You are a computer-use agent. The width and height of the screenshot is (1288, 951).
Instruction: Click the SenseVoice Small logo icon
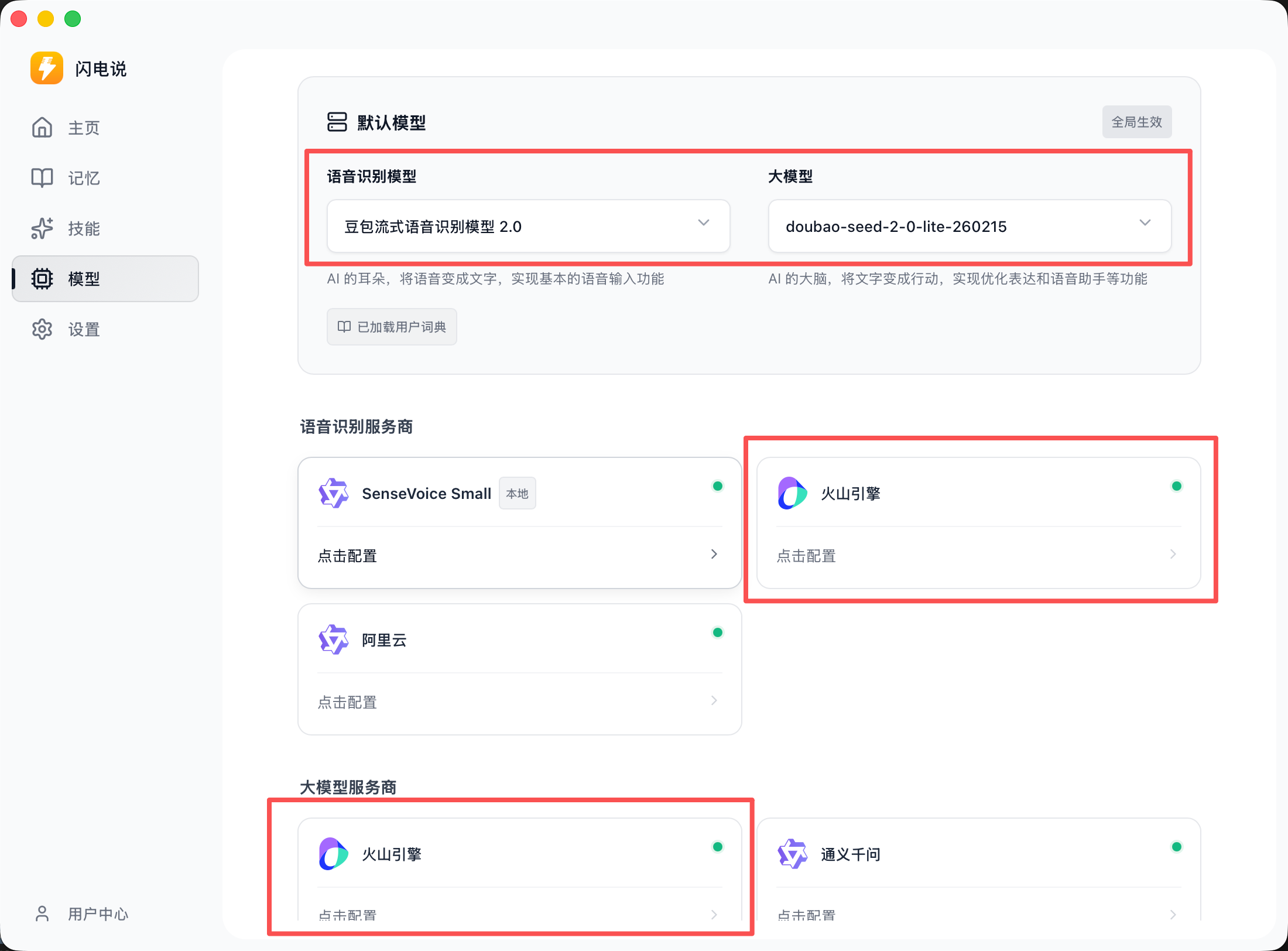click(x=334, y=493)
